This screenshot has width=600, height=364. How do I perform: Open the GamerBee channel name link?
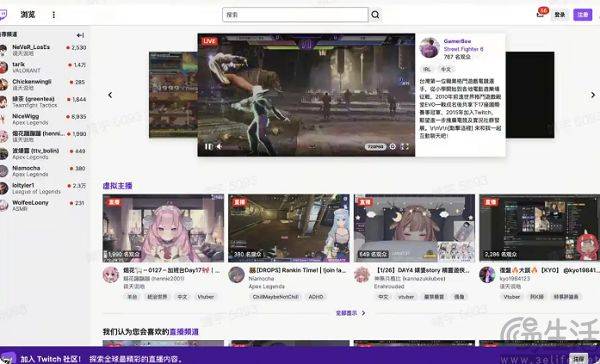pos(457,41)
